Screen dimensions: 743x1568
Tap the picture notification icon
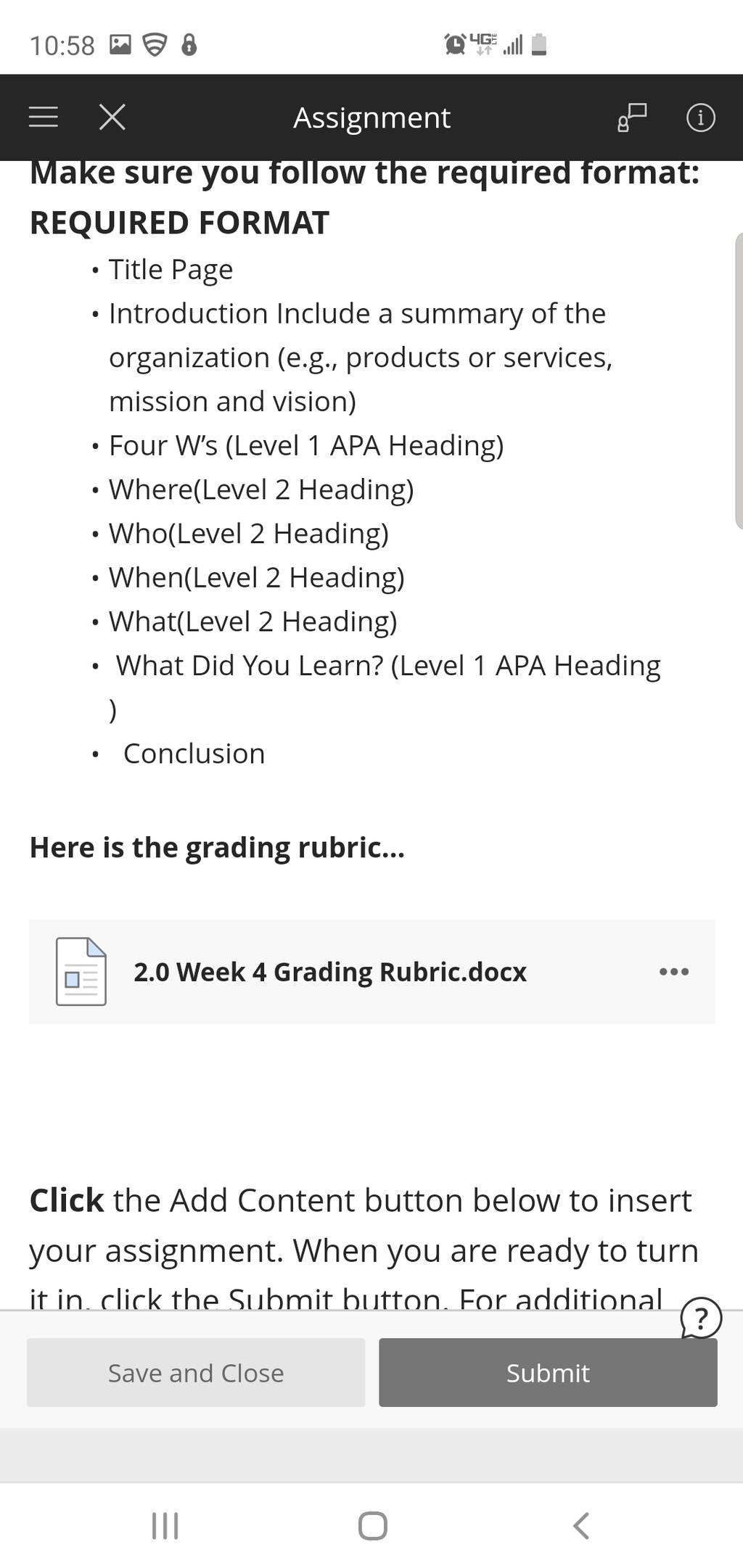pyautogui.click(x=120, y=45)
